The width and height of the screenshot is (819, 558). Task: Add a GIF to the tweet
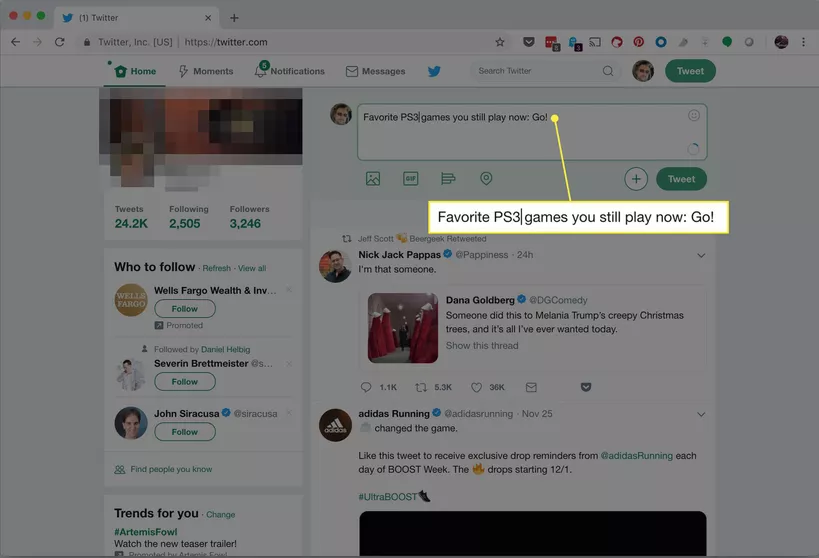[x=411, y=179]
